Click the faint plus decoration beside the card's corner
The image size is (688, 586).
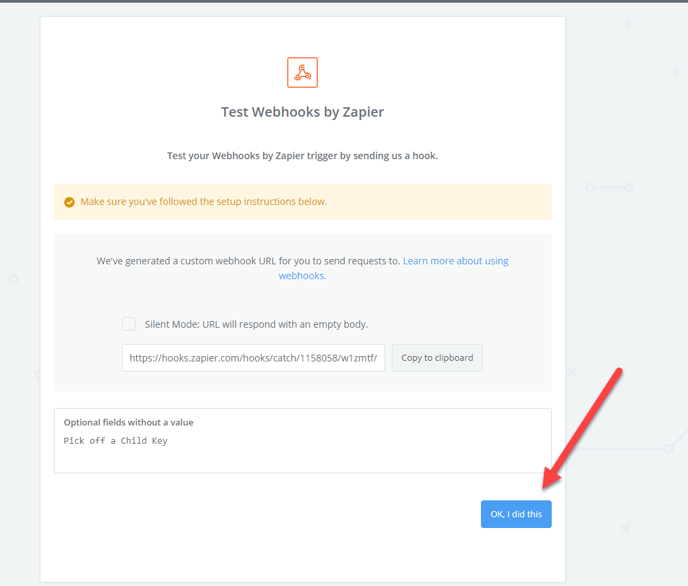tap(628, 24)
